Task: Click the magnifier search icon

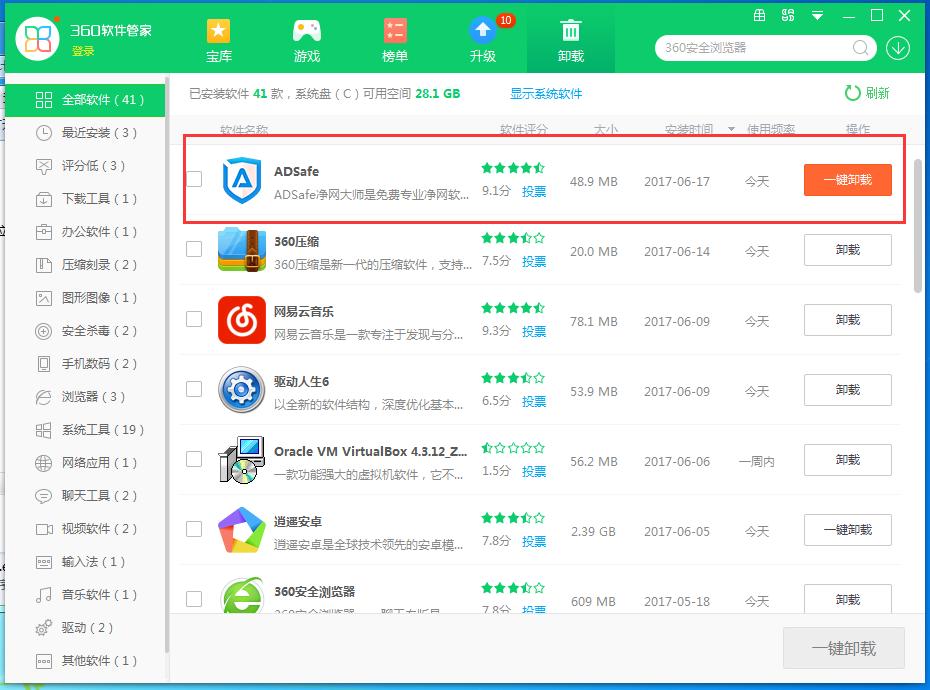Action: tap(860, 48)
